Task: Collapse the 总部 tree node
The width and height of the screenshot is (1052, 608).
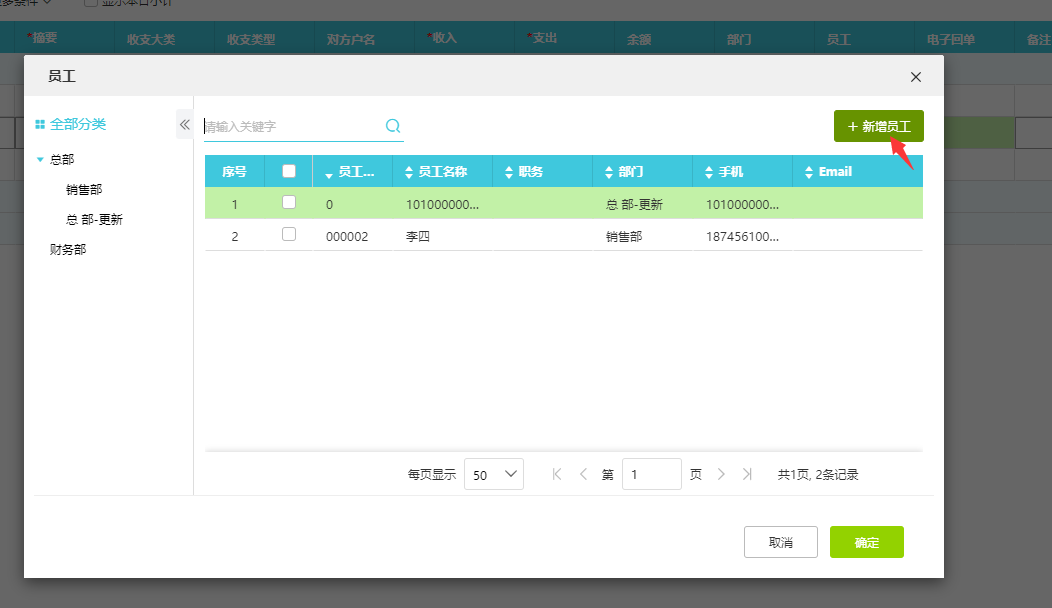Action: point(40,159)
